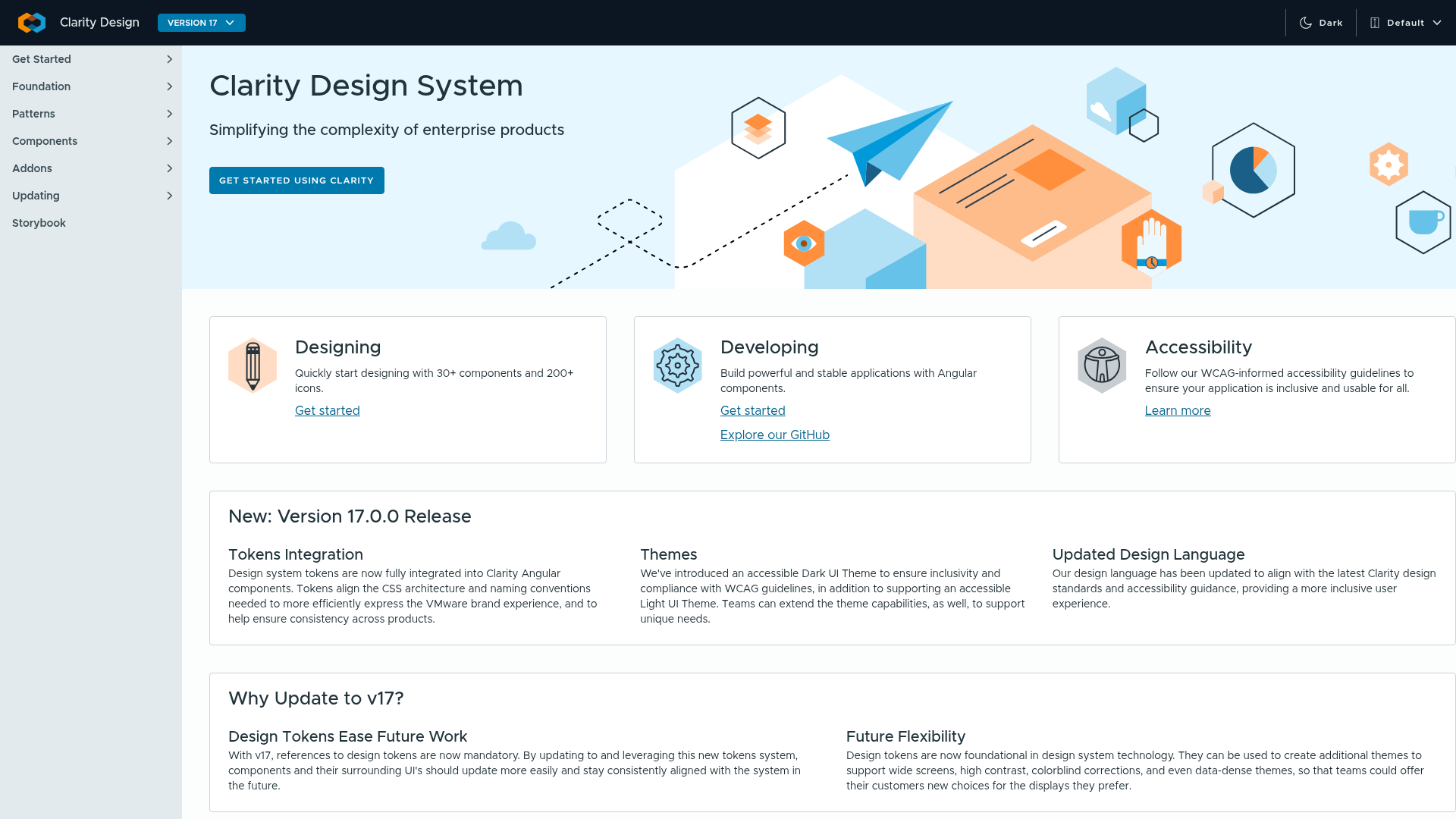The width and height of the screenshot is (1456, 819).
Task: Click the Clarity Design logo icon
Action: tap(32, 23)
